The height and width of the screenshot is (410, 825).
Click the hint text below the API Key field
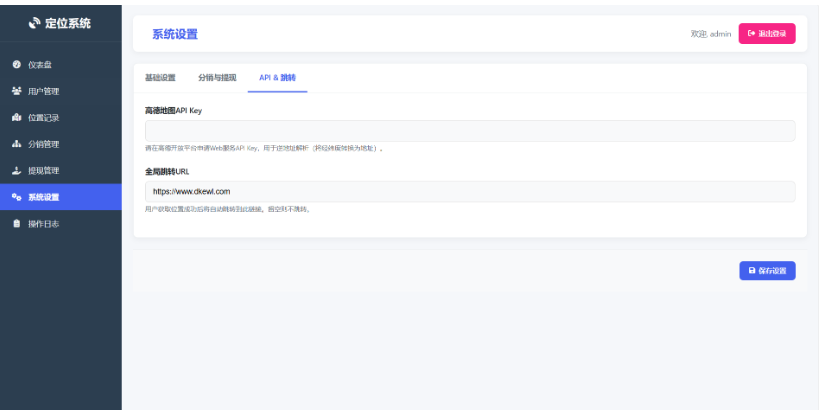(264, 148)
